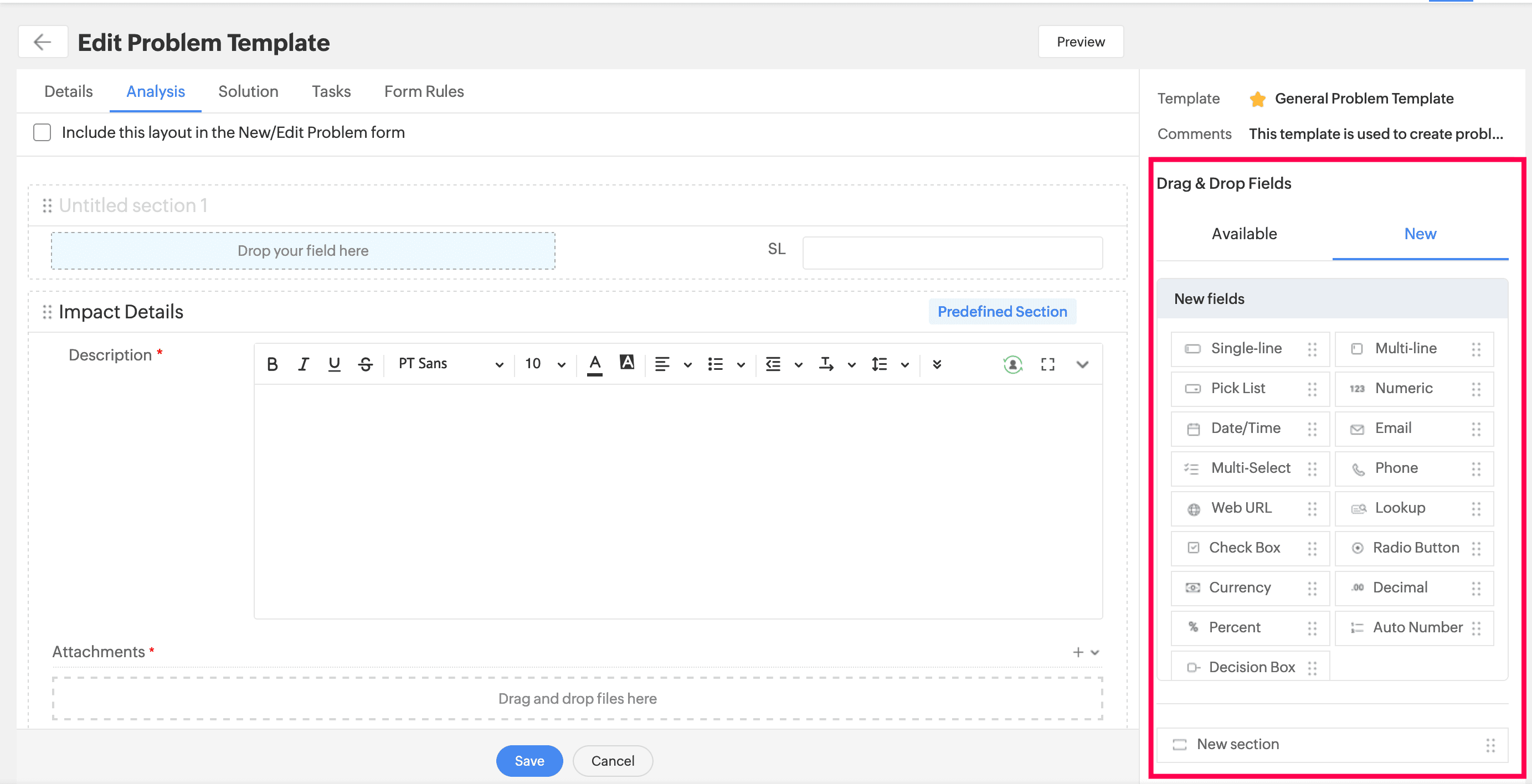Click the Bold formatting icon
Image resolution: width=1532 pixels, height=784 pixels.
(273, 364)
